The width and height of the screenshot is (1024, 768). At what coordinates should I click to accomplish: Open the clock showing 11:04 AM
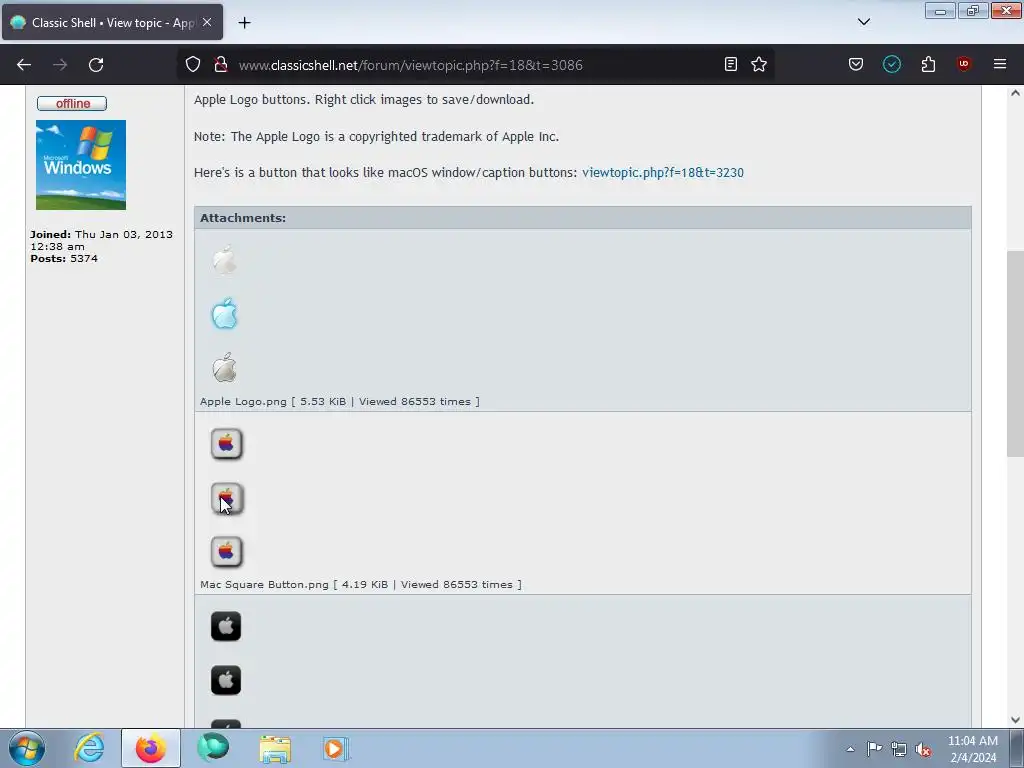coord(972,749)
